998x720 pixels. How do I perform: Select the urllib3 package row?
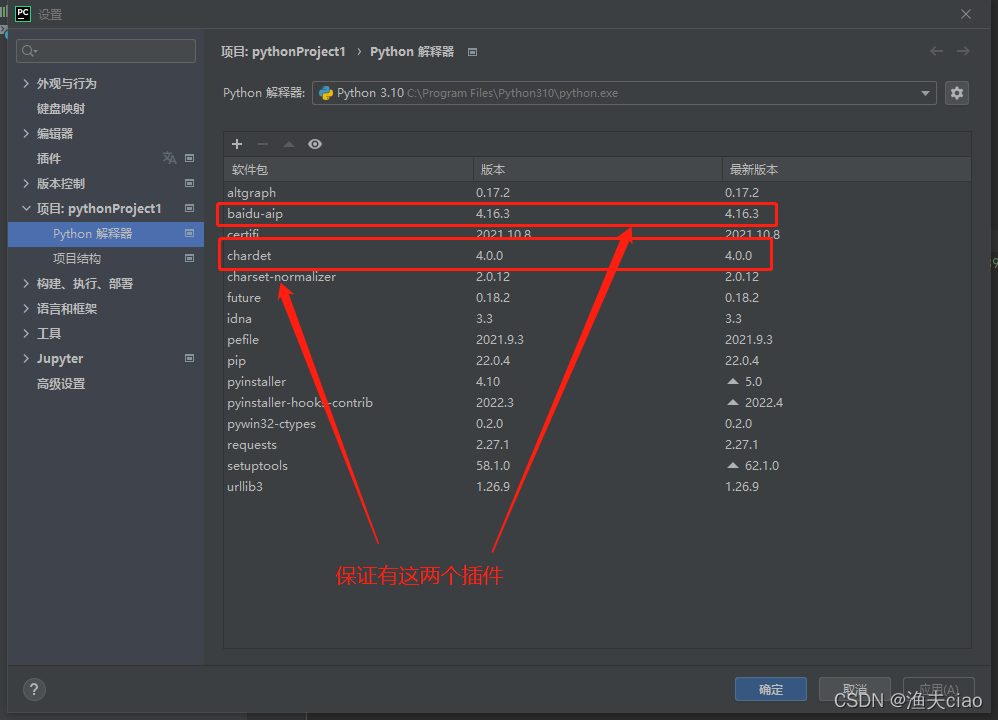click(x=597, y=486)
